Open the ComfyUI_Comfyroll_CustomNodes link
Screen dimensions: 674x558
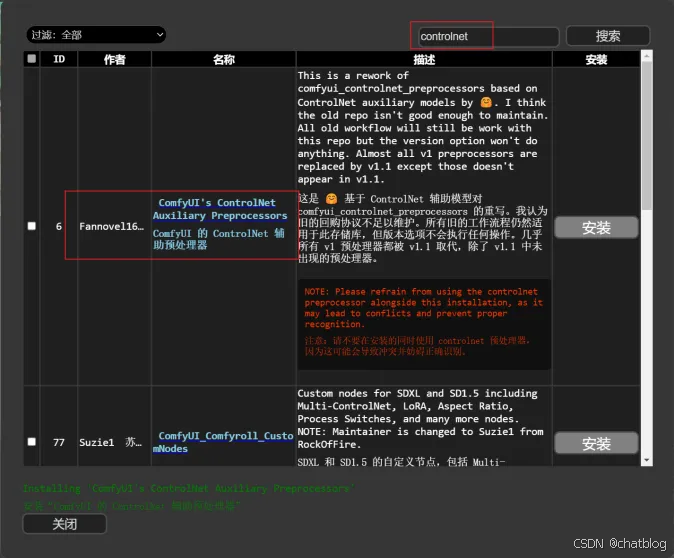coord(223,442)
